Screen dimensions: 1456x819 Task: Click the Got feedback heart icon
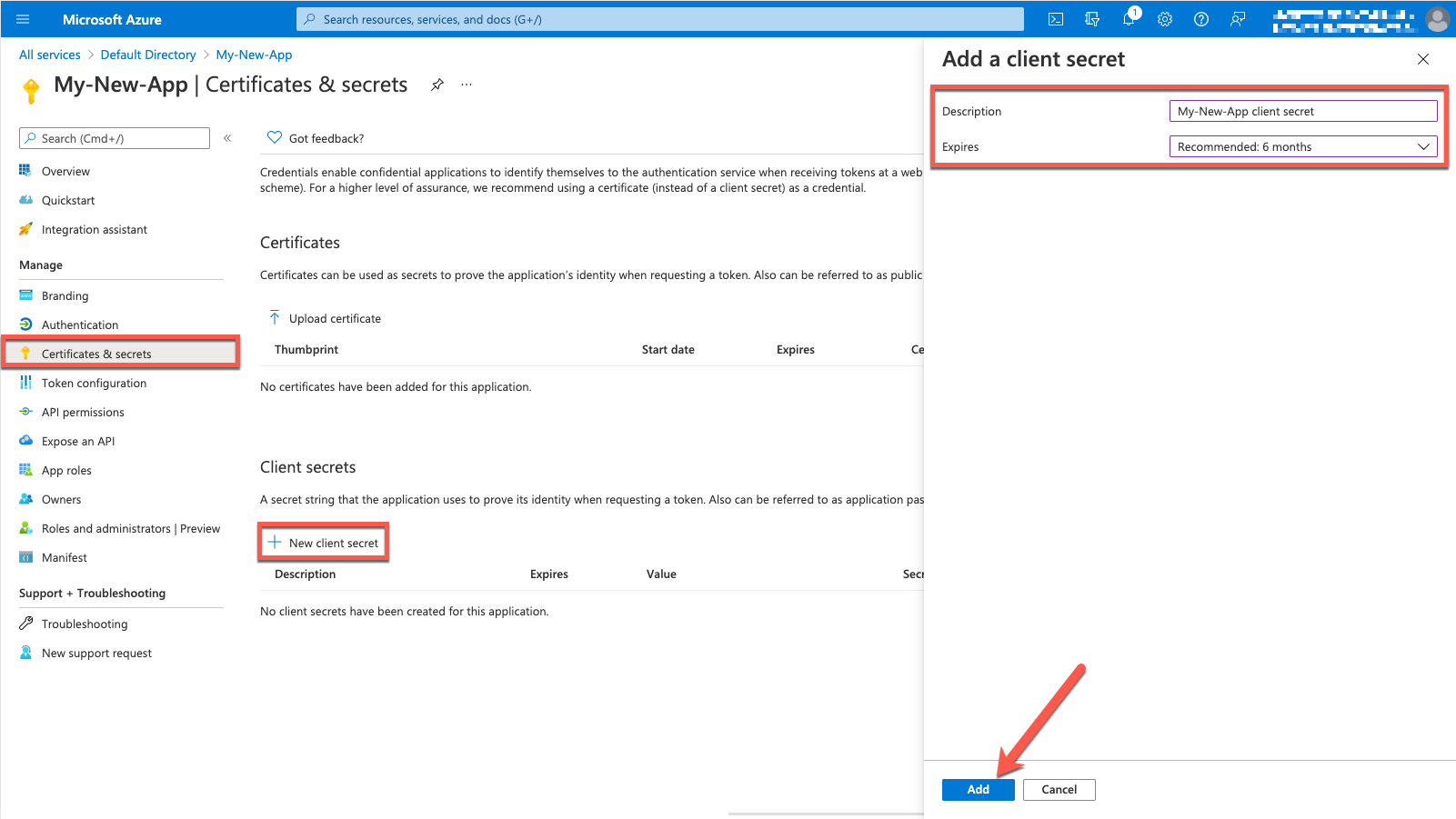pyautogui.click(x=275, y=138)
